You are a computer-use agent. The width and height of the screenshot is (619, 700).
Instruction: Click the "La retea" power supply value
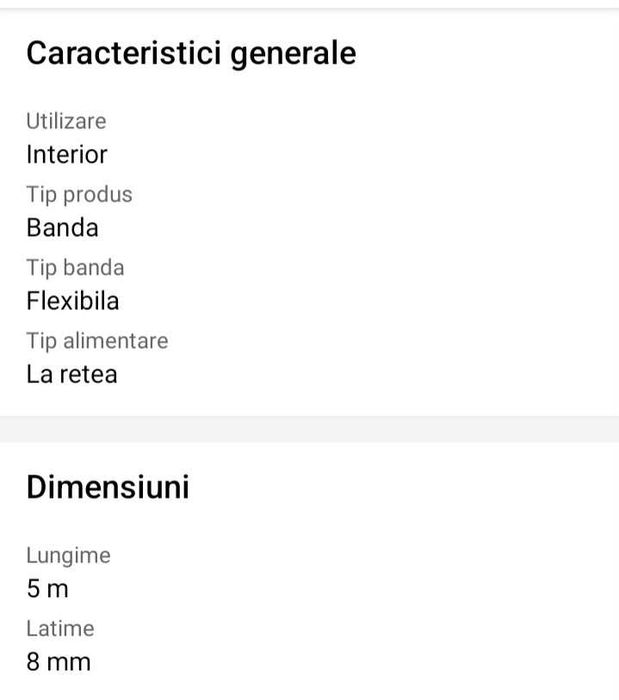click(71, 375)
